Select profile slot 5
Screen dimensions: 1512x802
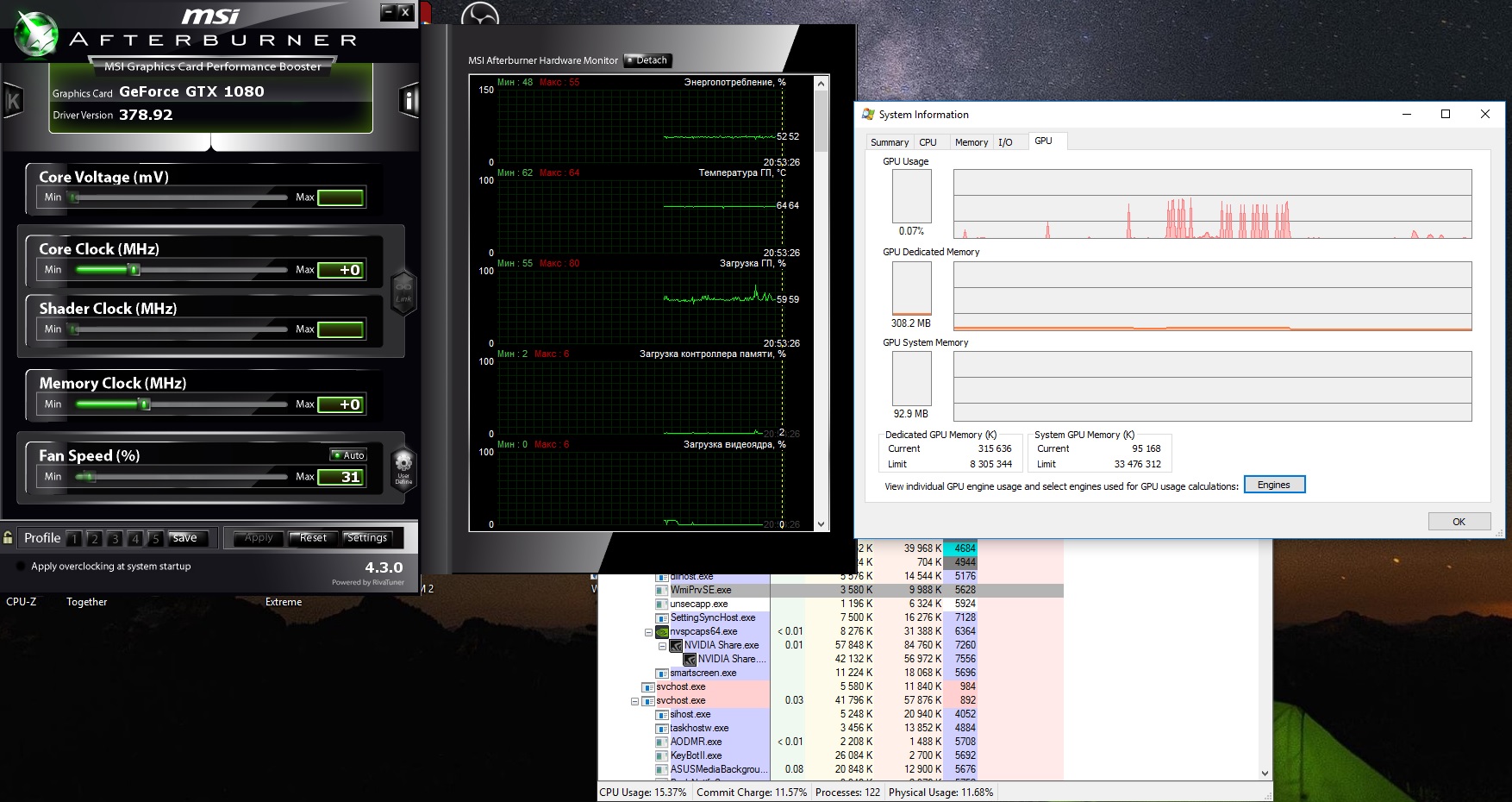(x=155, y=539)
